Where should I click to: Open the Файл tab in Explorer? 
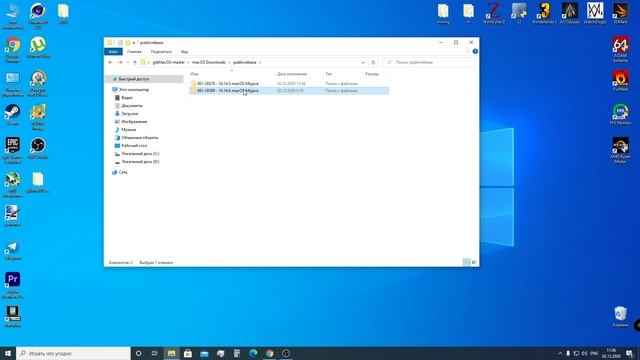click(113, 52)
